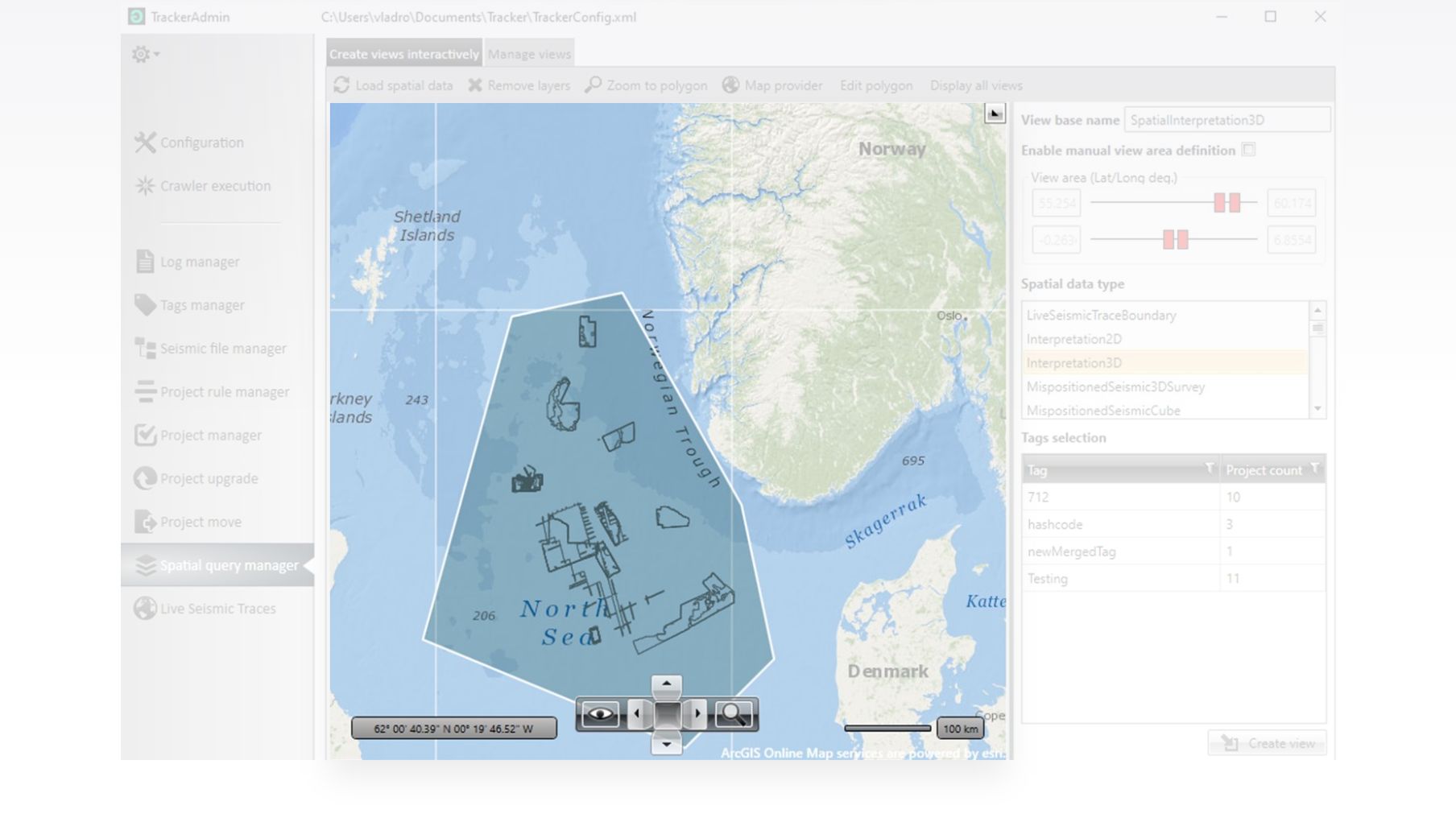Viewport: 1456px width, 818px height.
Task: Click the 55.254 latitude minimum field
Action: click(x=1057, y=203)
